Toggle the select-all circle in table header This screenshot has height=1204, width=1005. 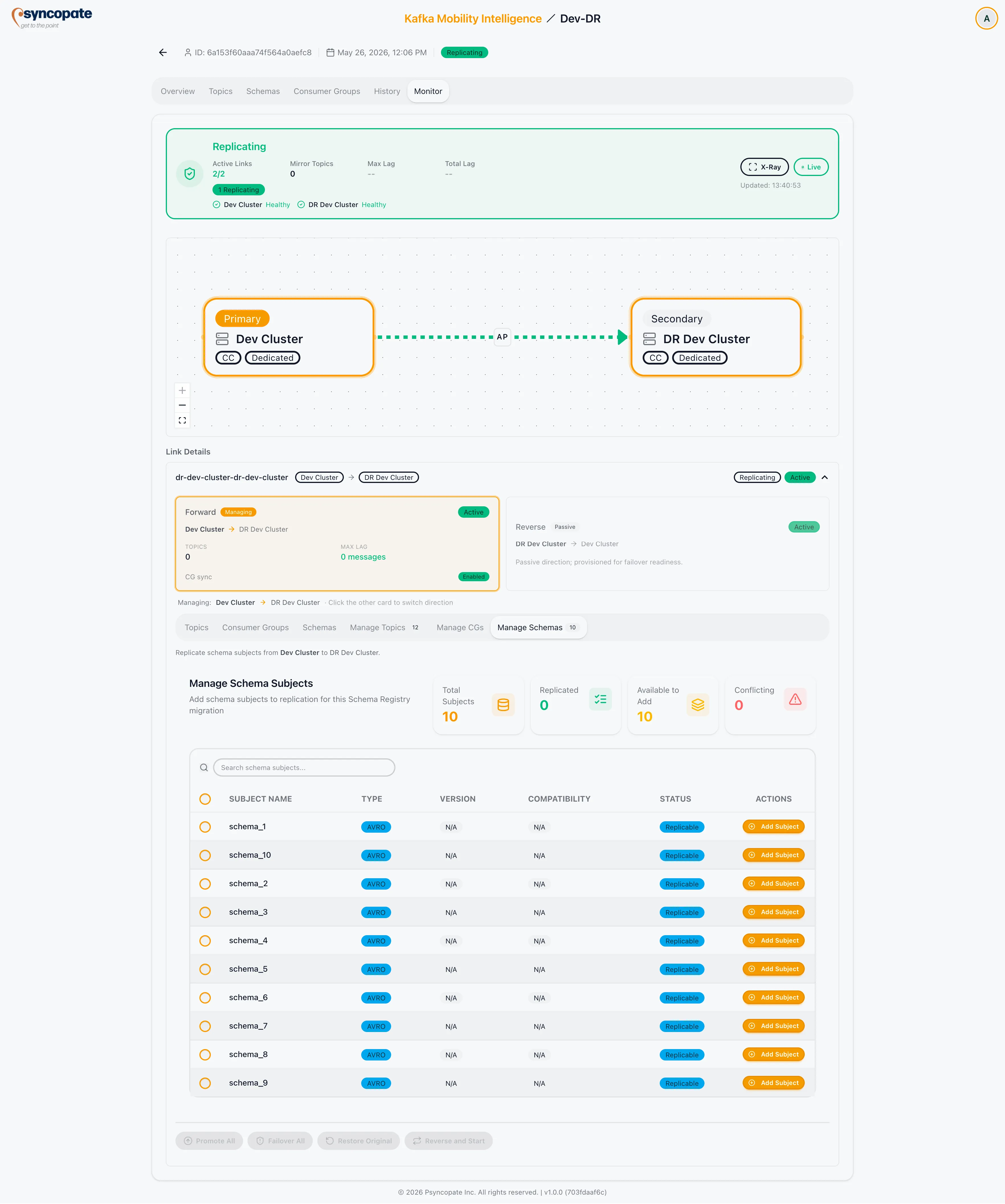tap(205, 799)
